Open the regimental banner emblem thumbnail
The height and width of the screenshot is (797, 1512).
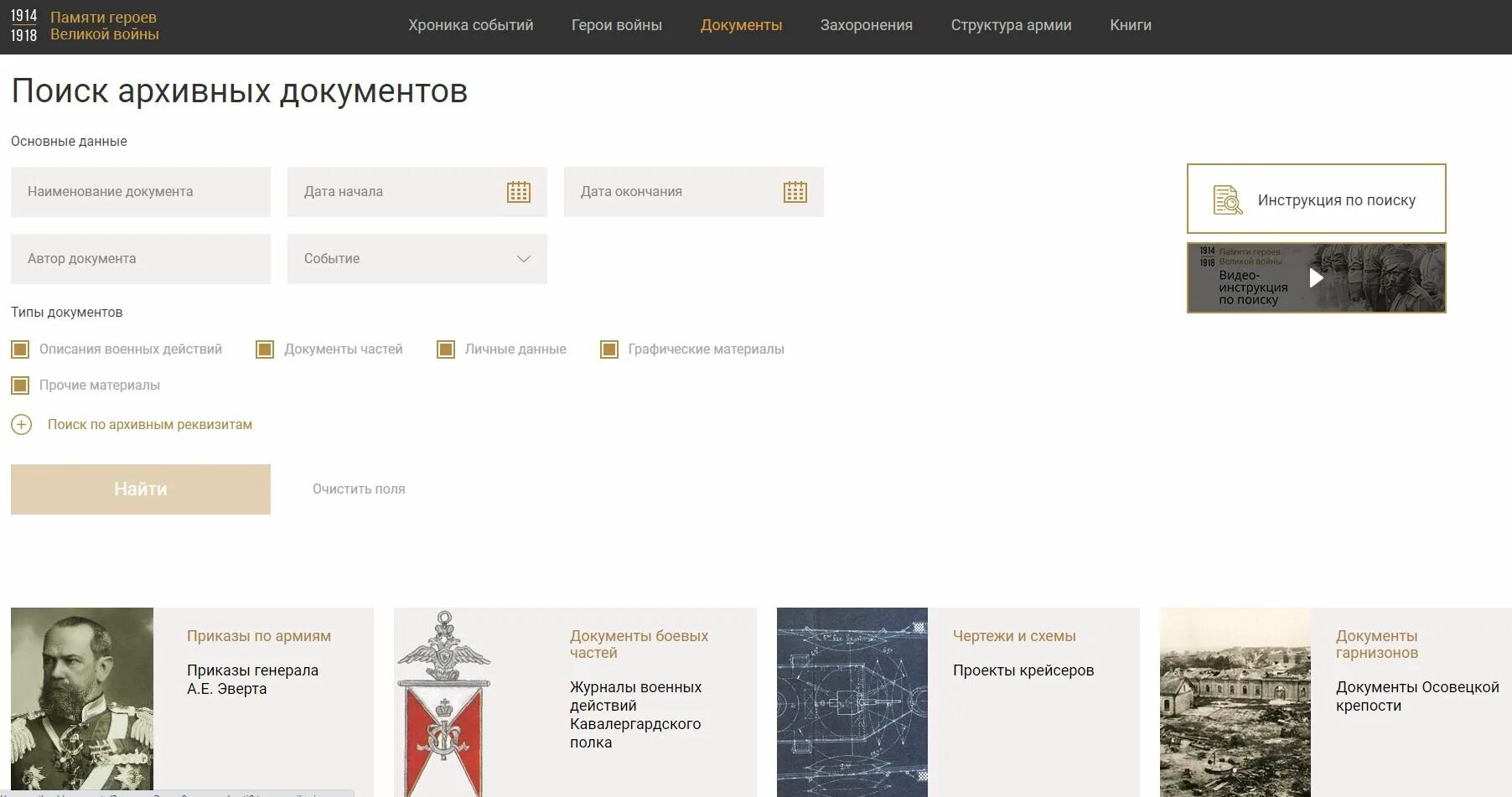(443, 701)
